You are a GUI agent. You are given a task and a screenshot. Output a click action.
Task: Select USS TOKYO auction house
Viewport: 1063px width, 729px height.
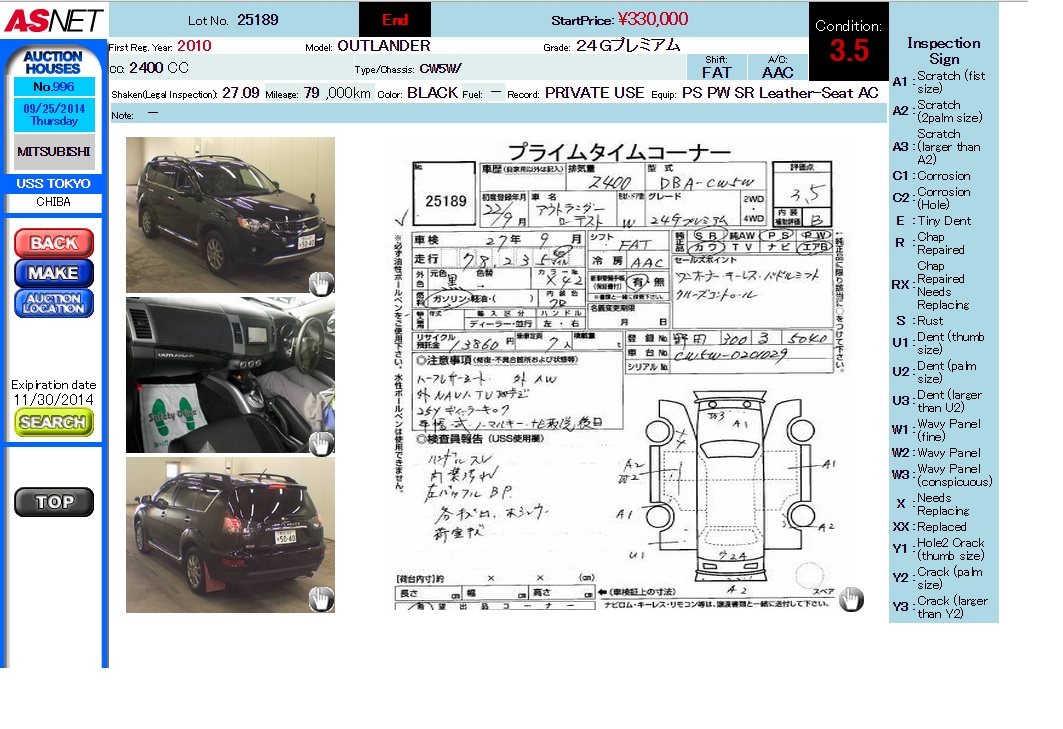(54, 184)
